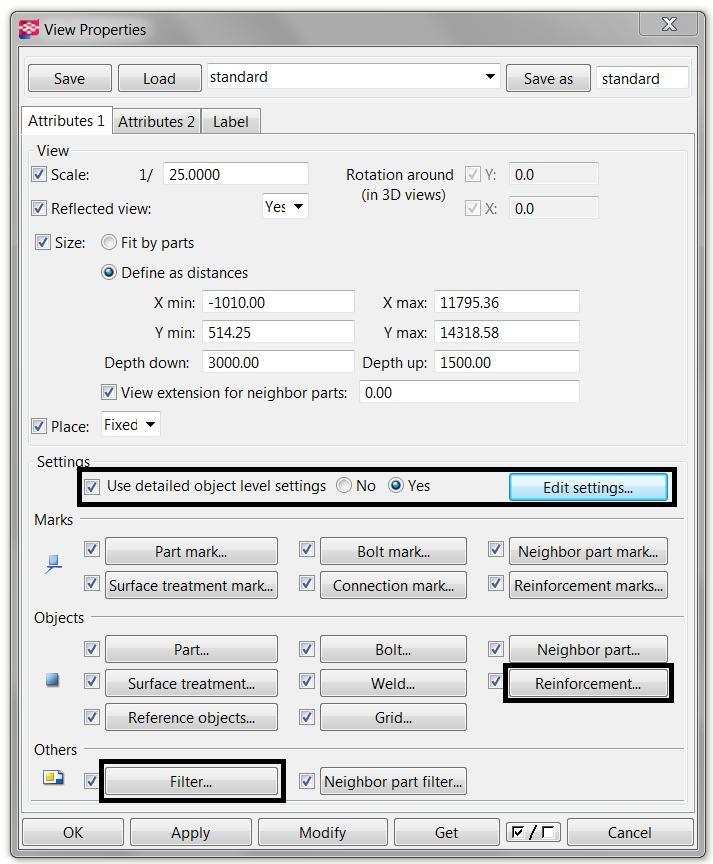The image size is (713, 864).
Task: Open Reinforcement marks properties
Action: click(588, 585)
